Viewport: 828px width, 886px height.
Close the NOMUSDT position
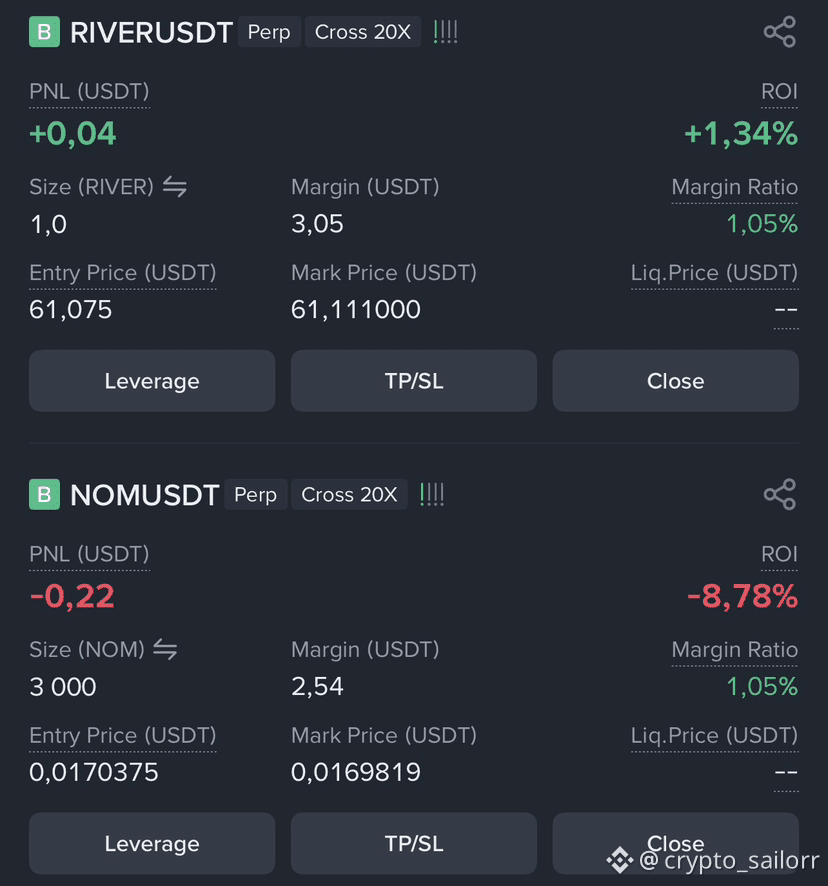click(x=675, y=844)
